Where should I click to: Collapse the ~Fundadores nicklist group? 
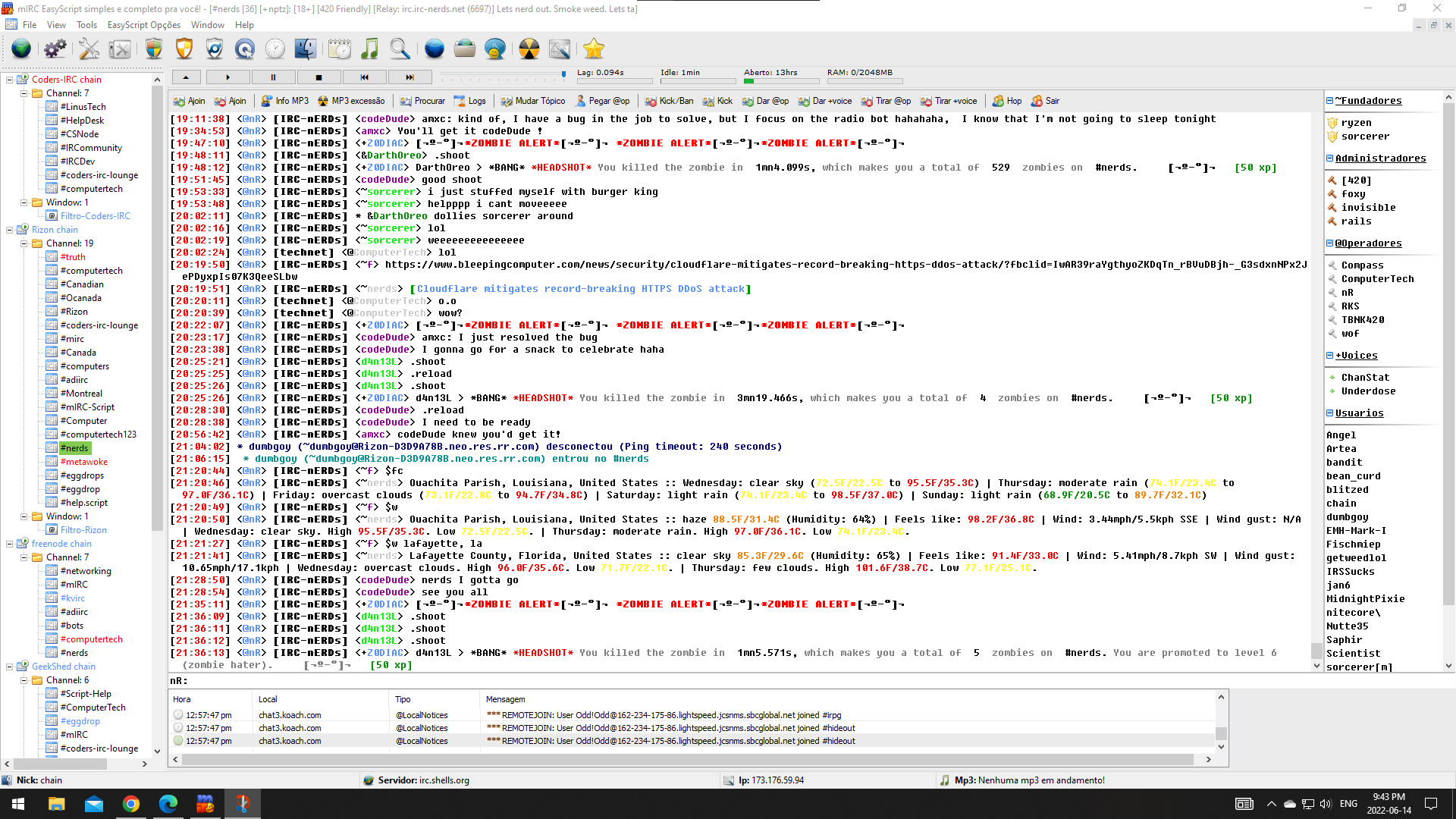point(1329,101)
